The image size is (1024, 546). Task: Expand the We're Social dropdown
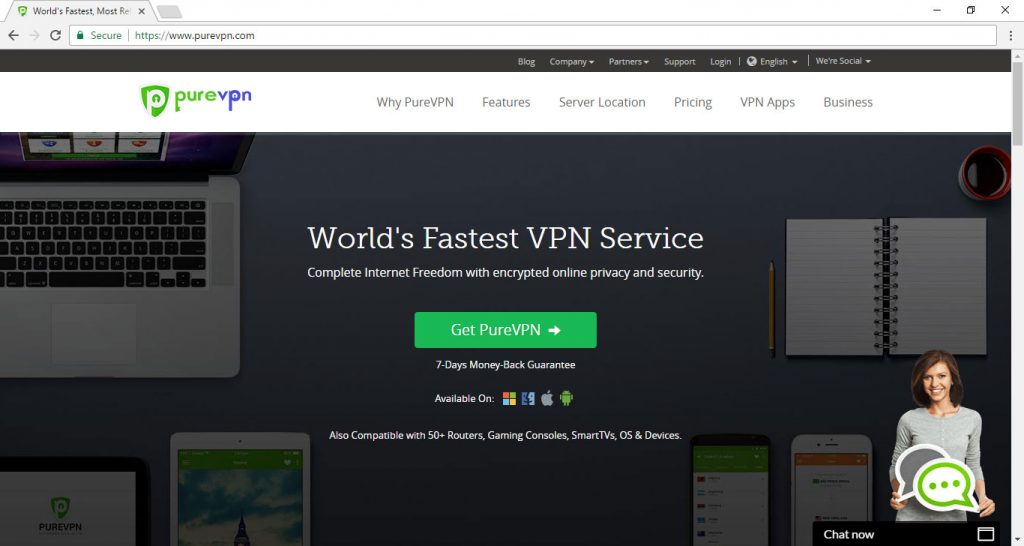tap(843, 61)
